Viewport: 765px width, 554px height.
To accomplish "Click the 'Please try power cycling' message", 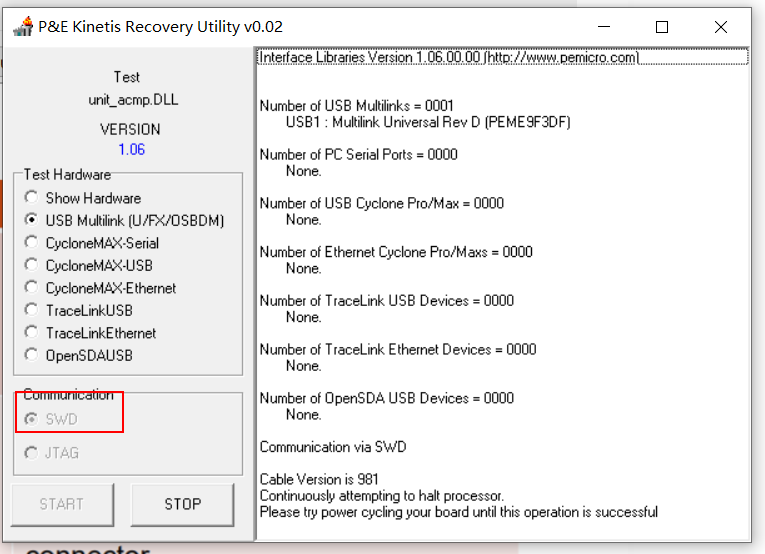I will [x=459, y=512].
